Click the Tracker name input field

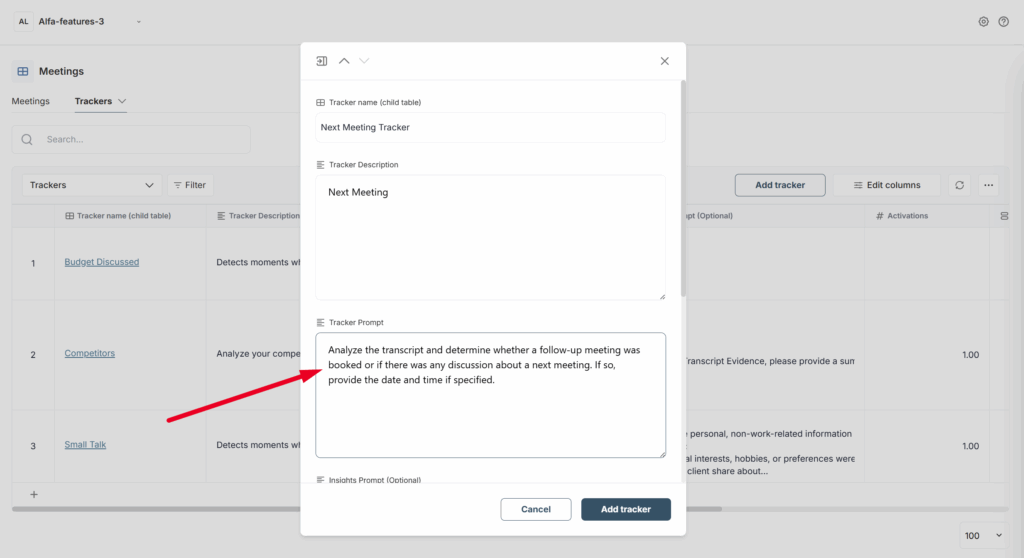click(490, 127)
